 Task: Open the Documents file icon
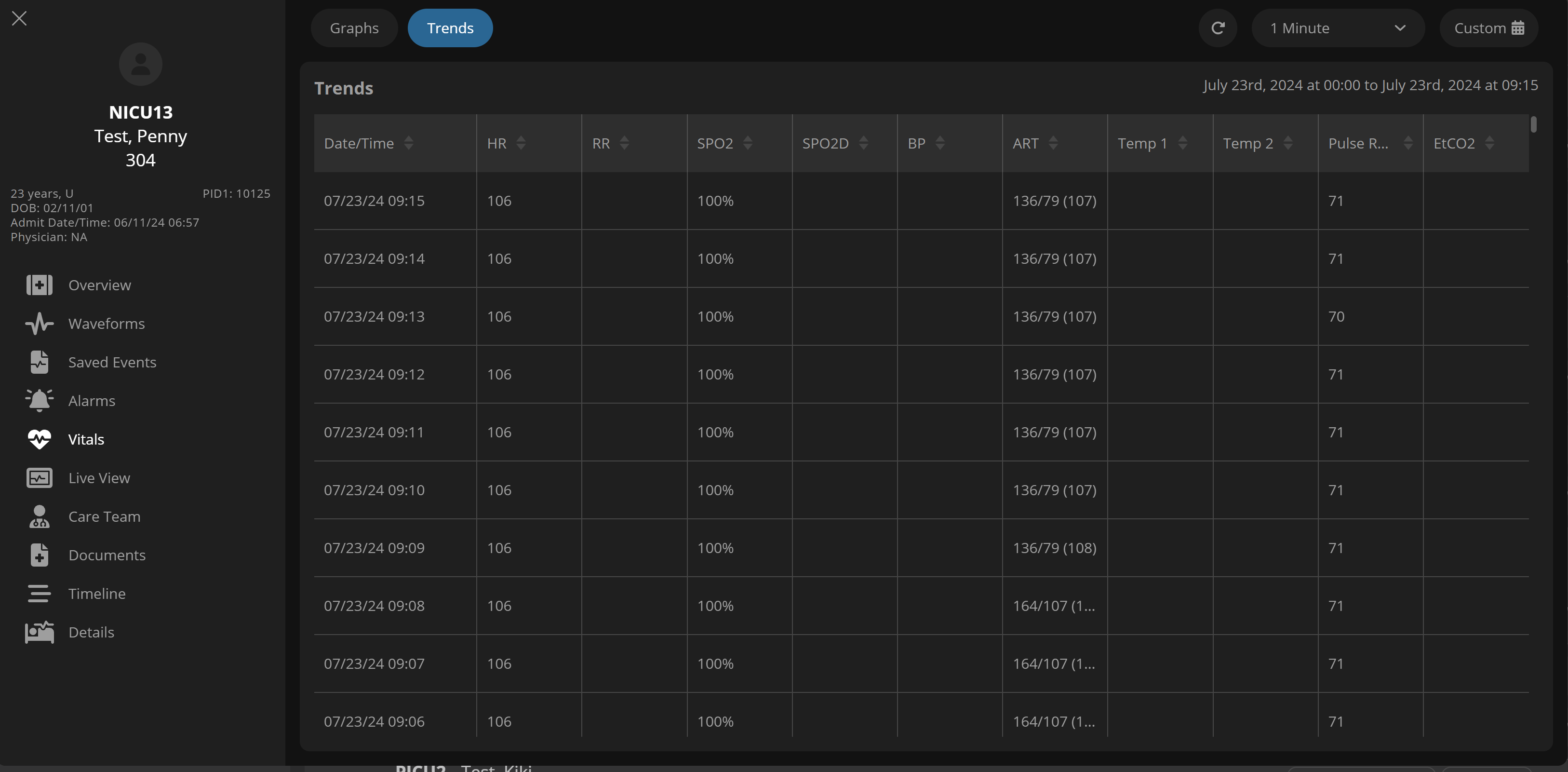click(40, 555)
